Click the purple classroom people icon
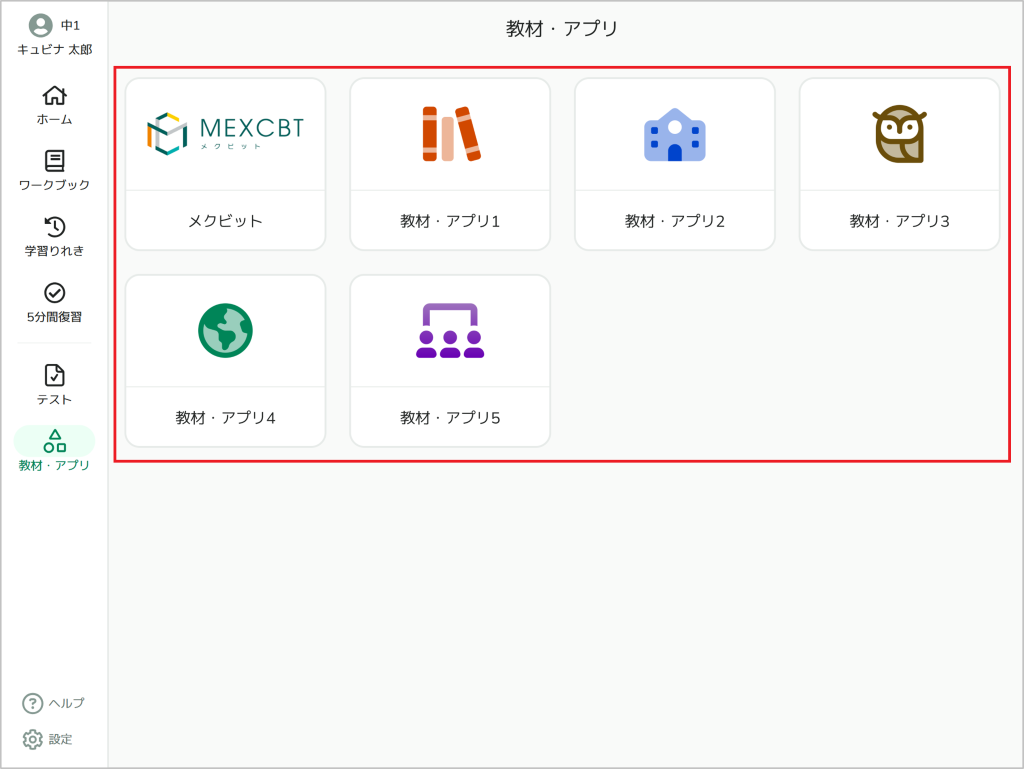The width and height of the screenshot is (1024, 769). click(450, 330)
